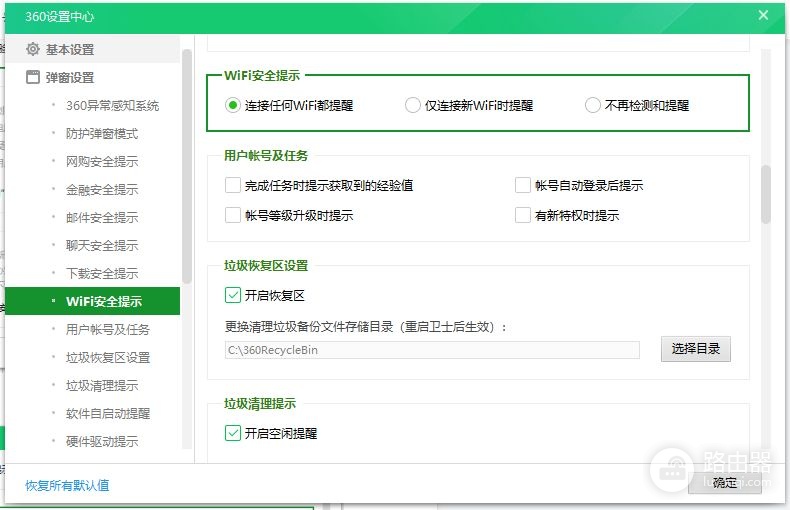790x510 pixels.
Task: Click the sidebar vertical scrollbar thumb
Action: coord(187,166)
